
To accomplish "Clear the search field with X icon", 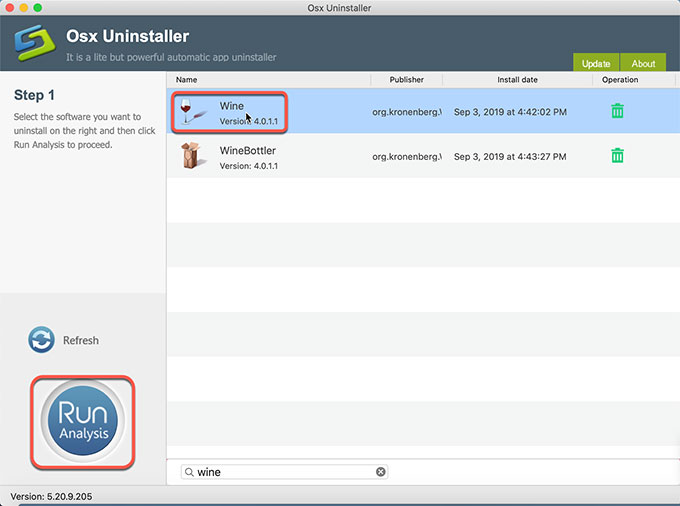I will click(381, 472).
